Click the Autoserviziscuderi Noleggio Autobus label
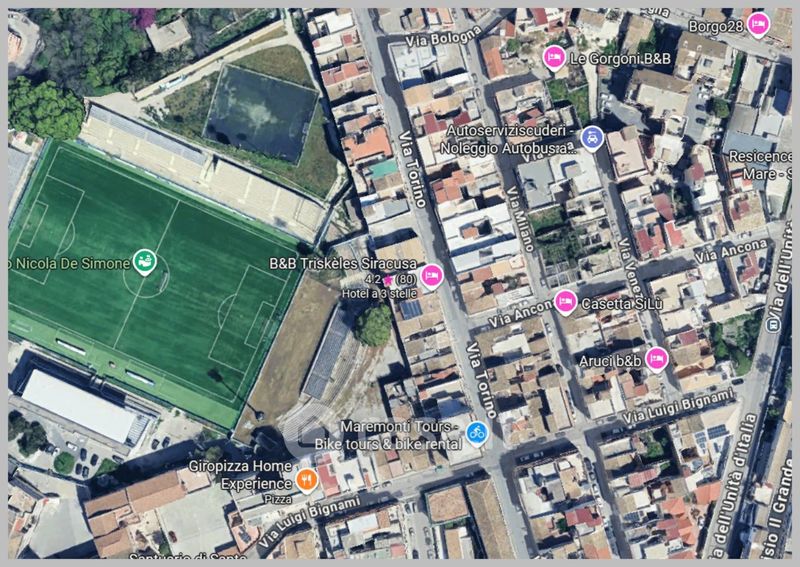Screen dimensions: 800x567 coord(509,140)
